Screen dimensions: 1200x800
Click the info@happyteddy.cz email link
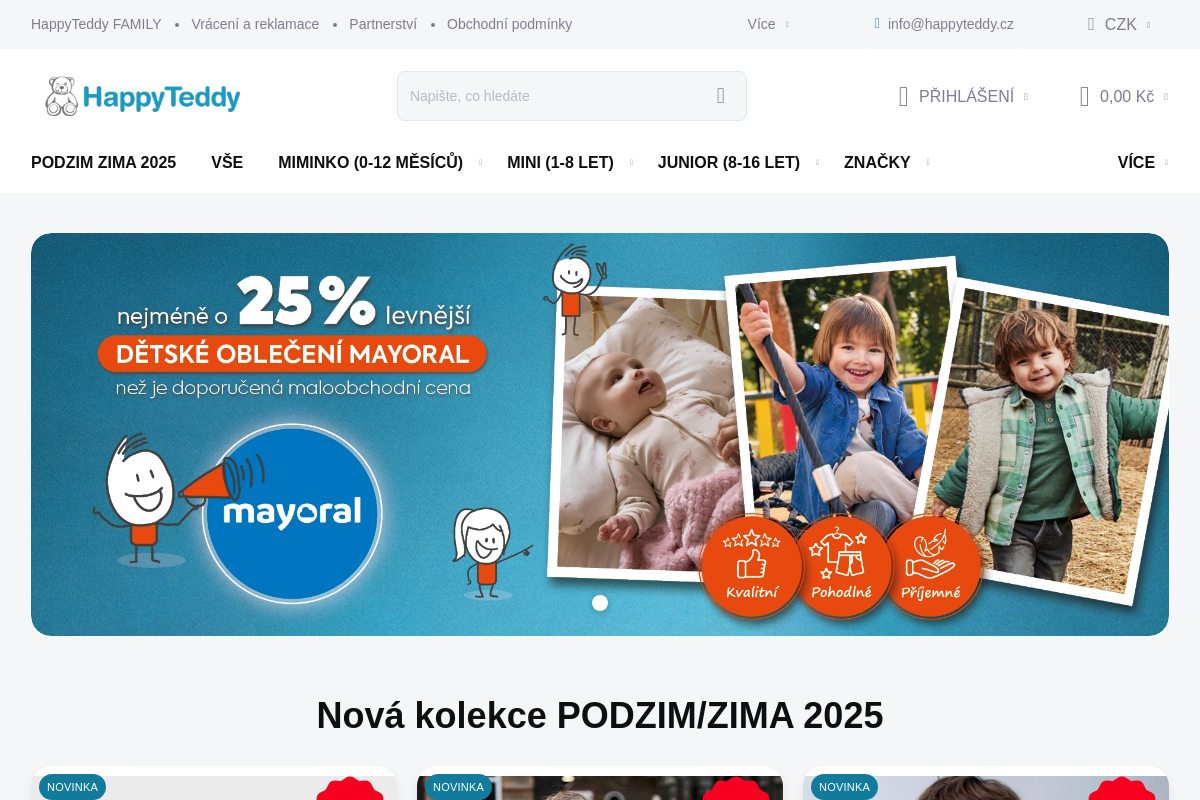tap(951, 24)
